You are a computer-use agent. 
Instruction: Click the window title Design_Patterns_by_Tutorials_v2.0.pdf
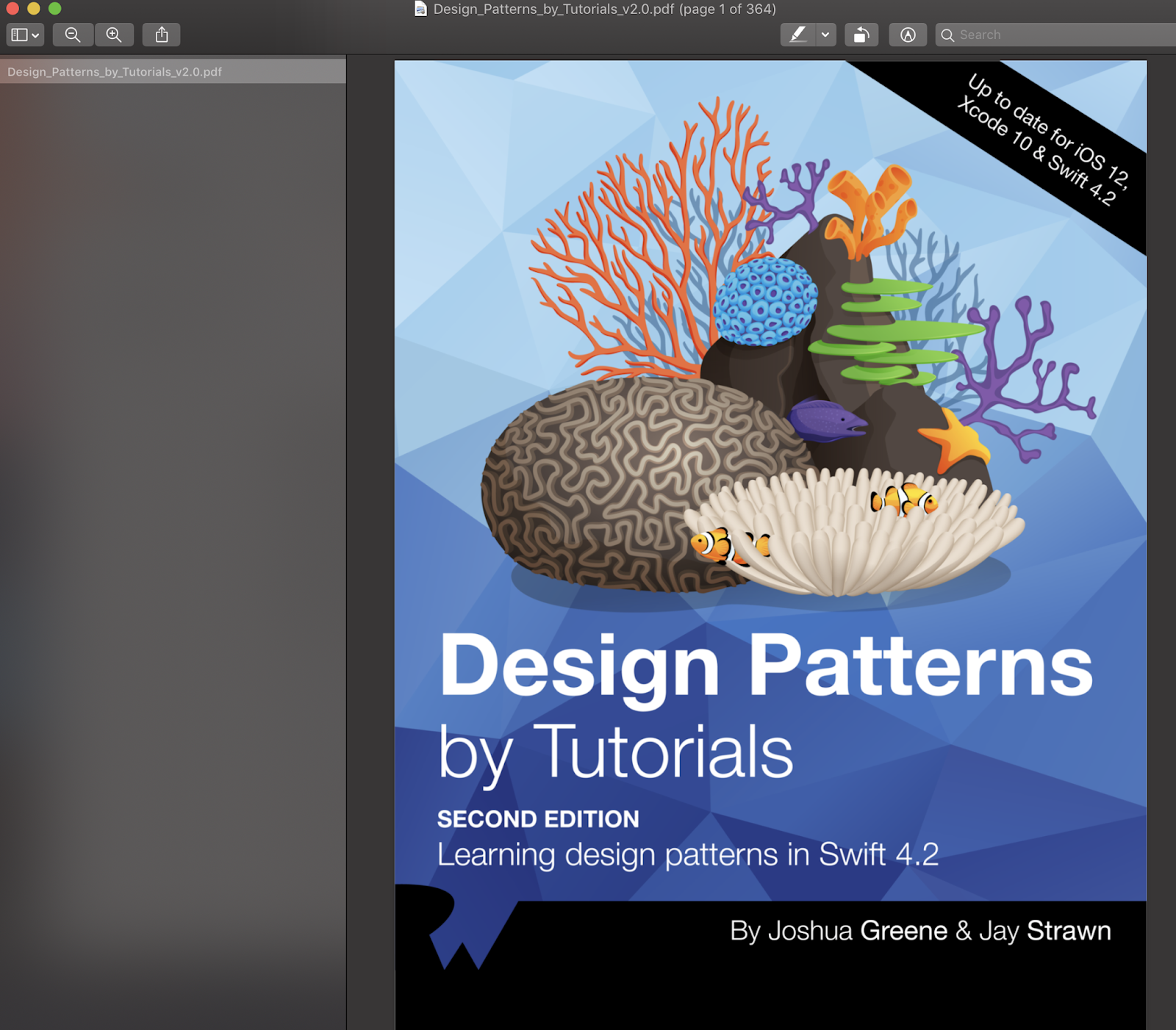click(x=553, y=9)
